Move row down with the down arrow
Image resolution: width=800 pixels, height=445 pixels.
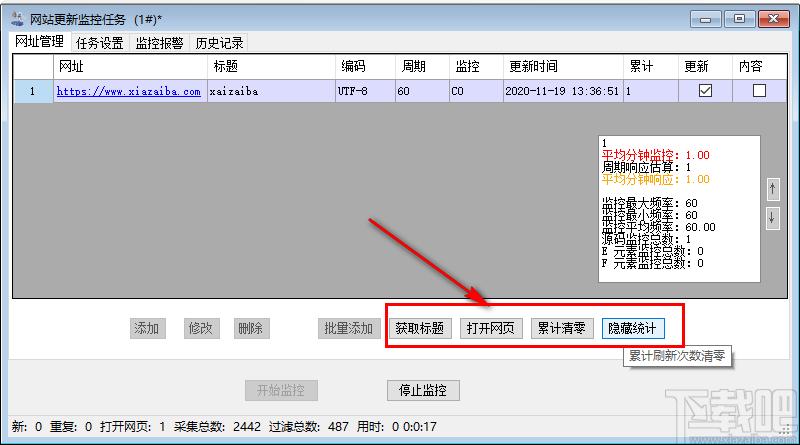click(x=772, y=218)
